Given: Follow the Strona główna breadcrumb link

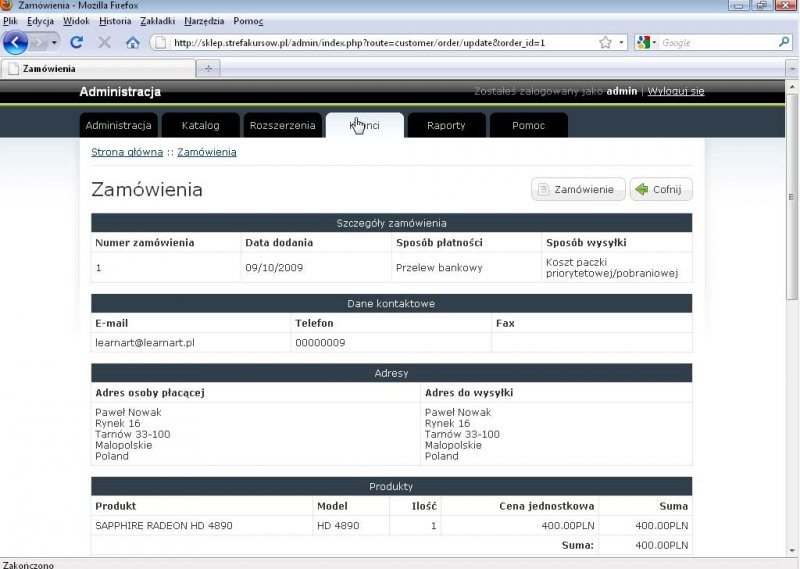Looking at the screenshot, I should point(127,152).
